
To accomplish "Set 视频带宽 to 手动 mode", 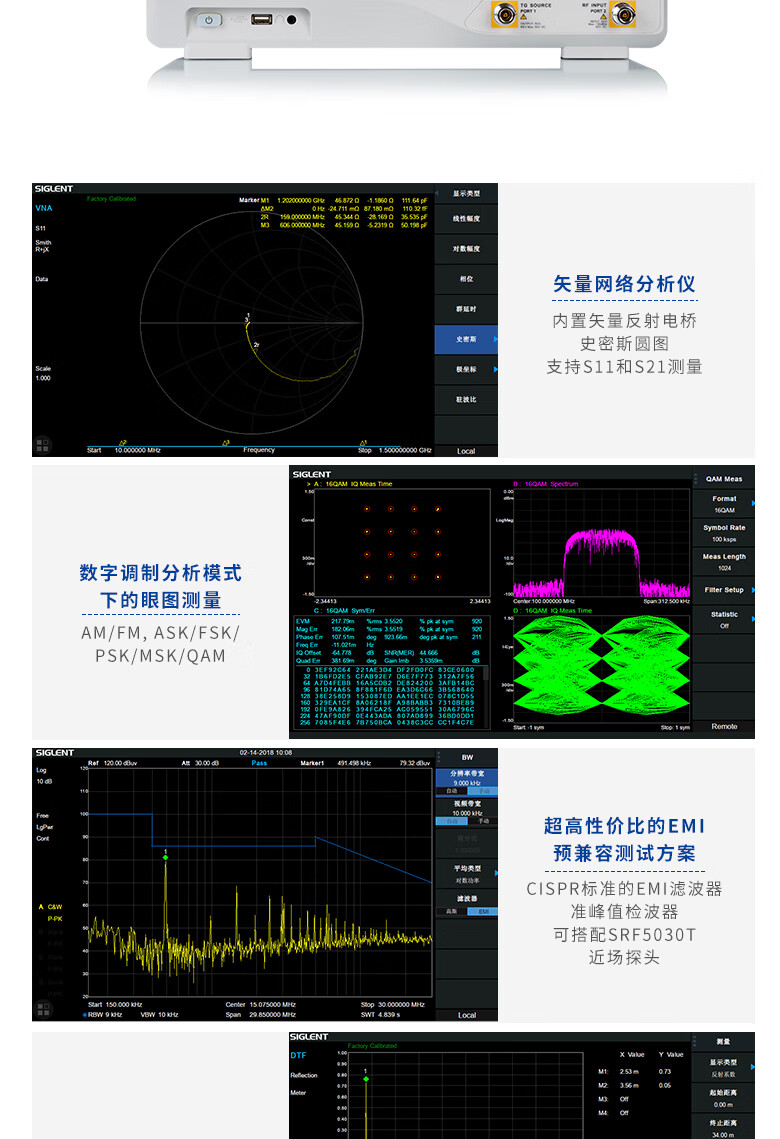I will 482,821.
